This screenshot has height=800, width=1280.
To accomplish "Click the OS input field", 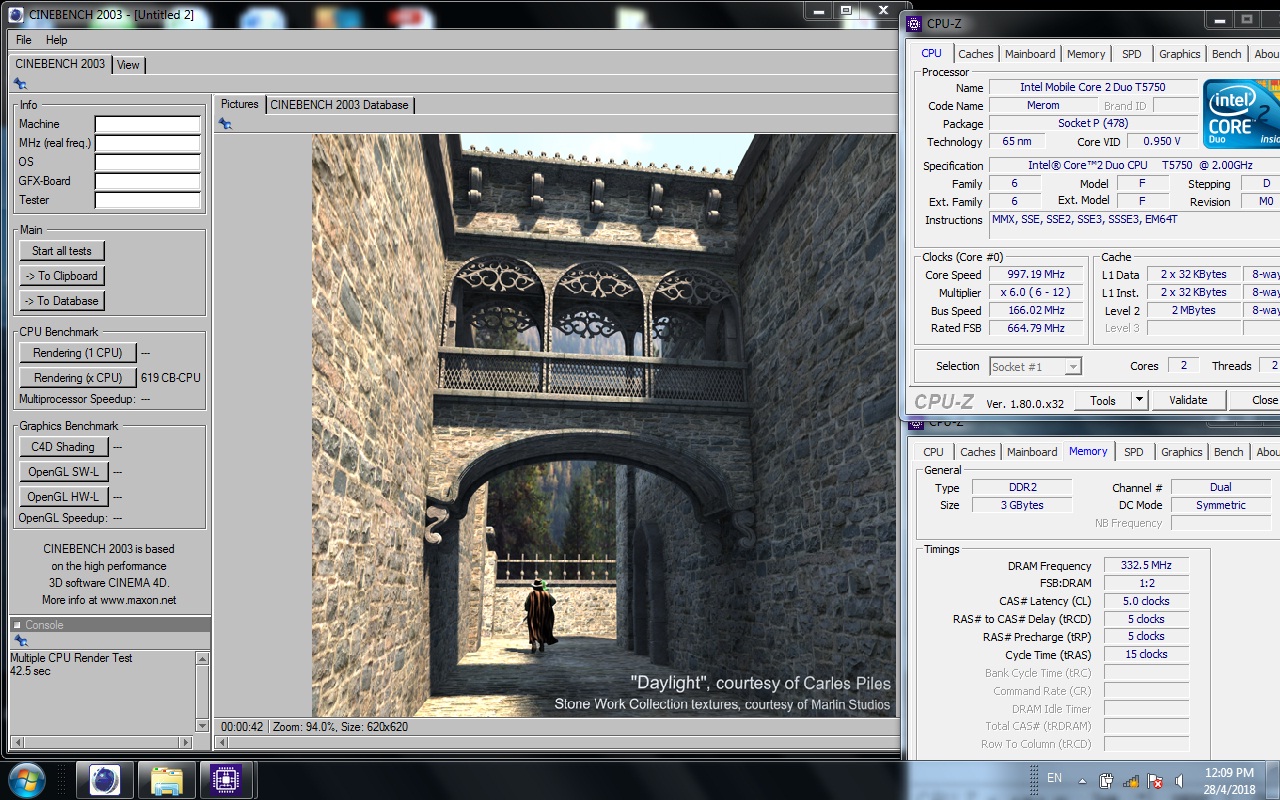I will 148,162.
